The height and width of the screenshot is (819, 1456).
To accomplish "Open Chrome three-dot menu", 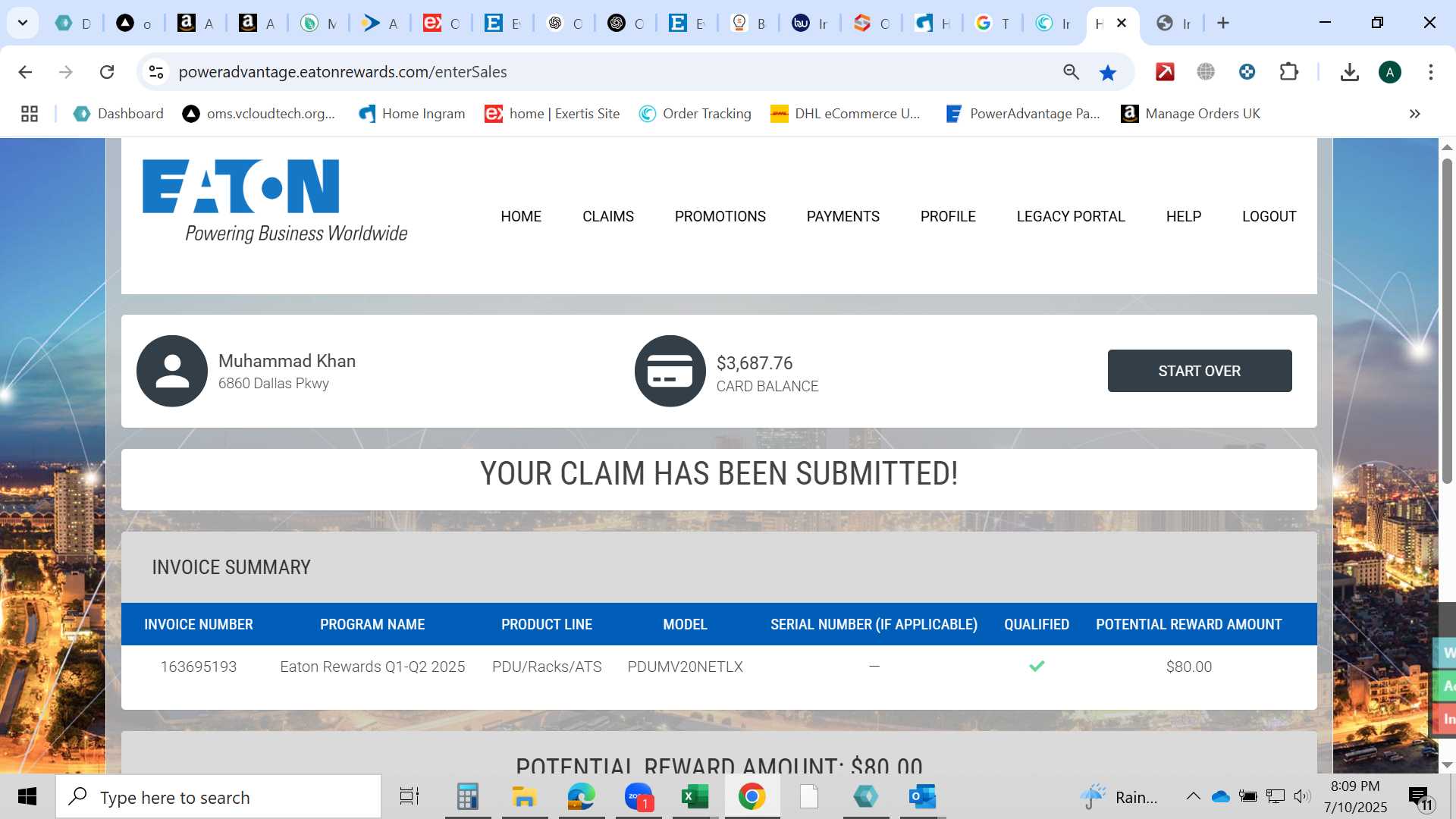I will click(1431, 72).
